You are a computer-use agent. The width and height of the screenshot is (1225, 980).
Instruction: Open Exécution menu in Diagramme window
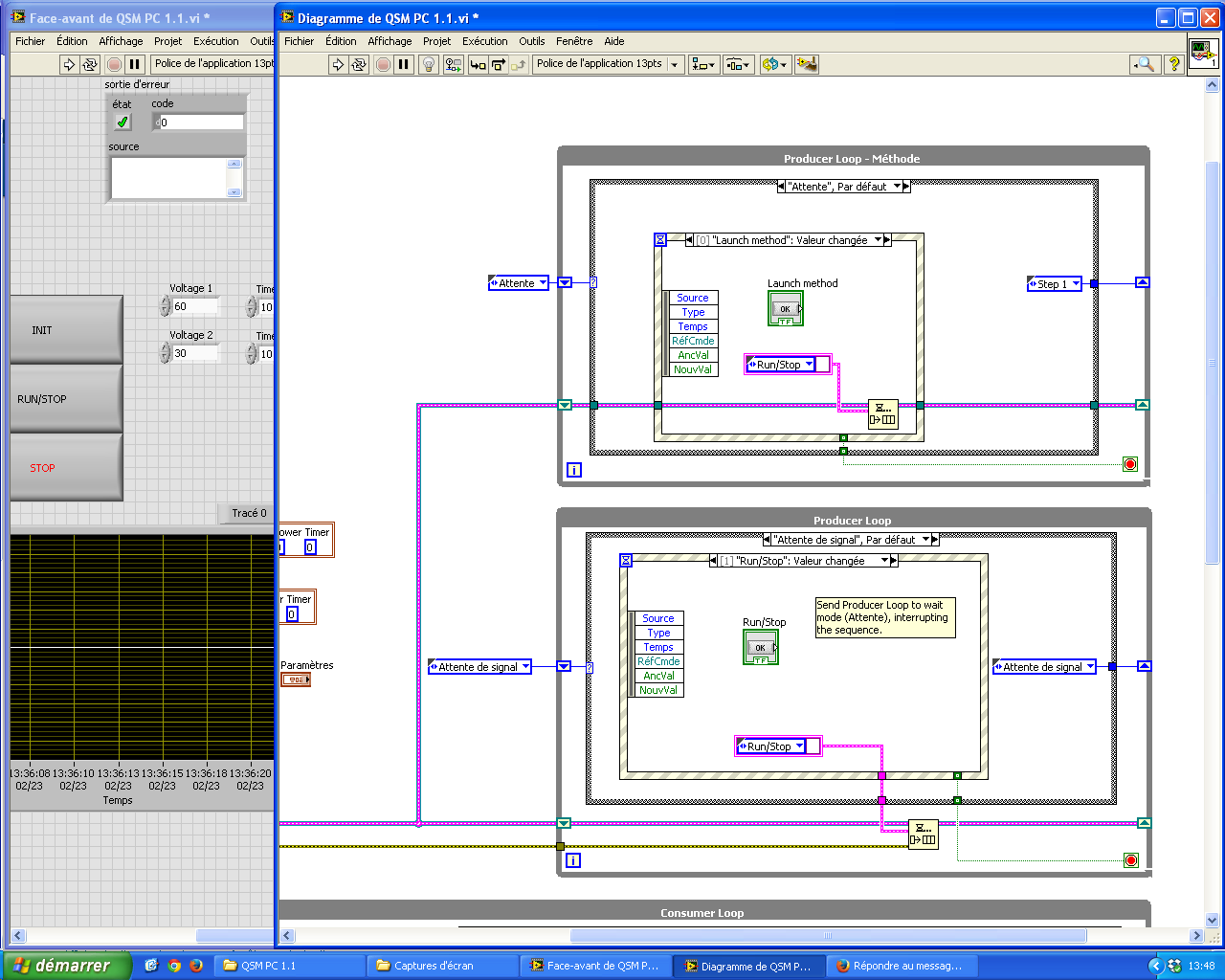(x=485, y=41)
